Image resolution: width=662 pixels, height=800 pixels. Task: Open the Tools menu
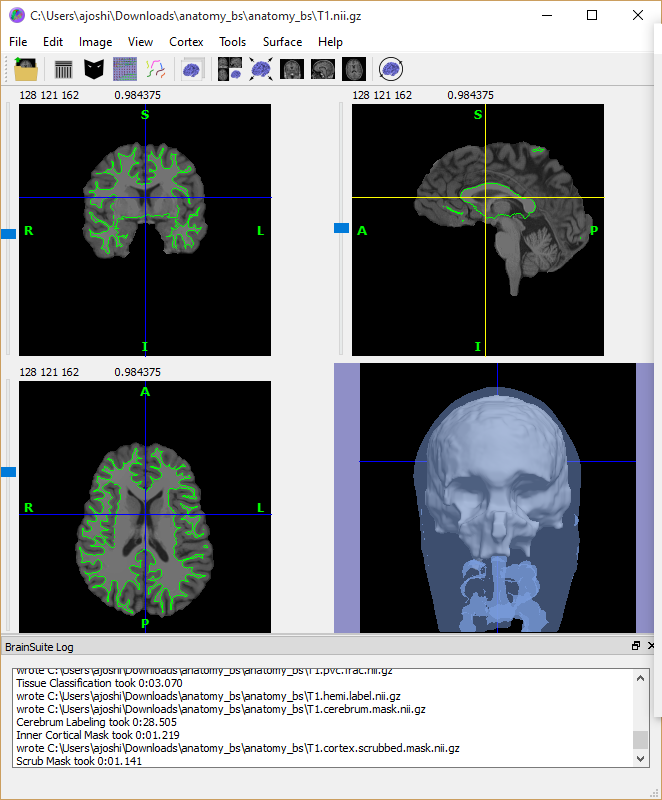click(x=232, y=42)
